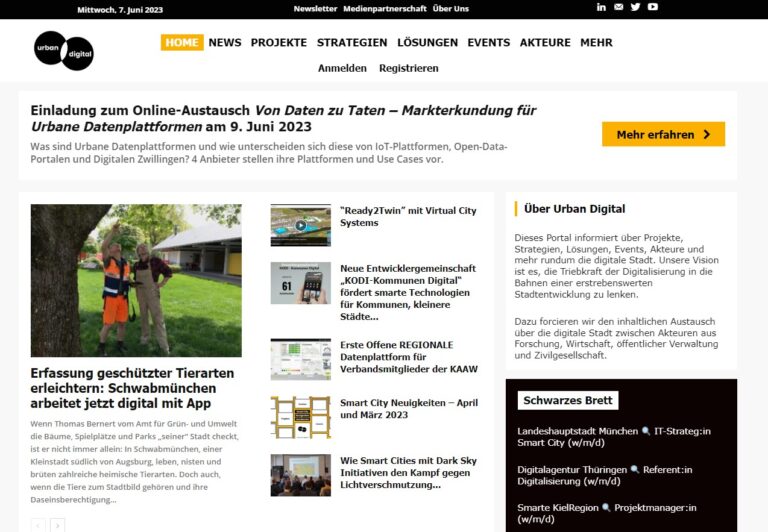Select the HOME menu item
This screenshot has width=768, height=532.
click(182, 43)
